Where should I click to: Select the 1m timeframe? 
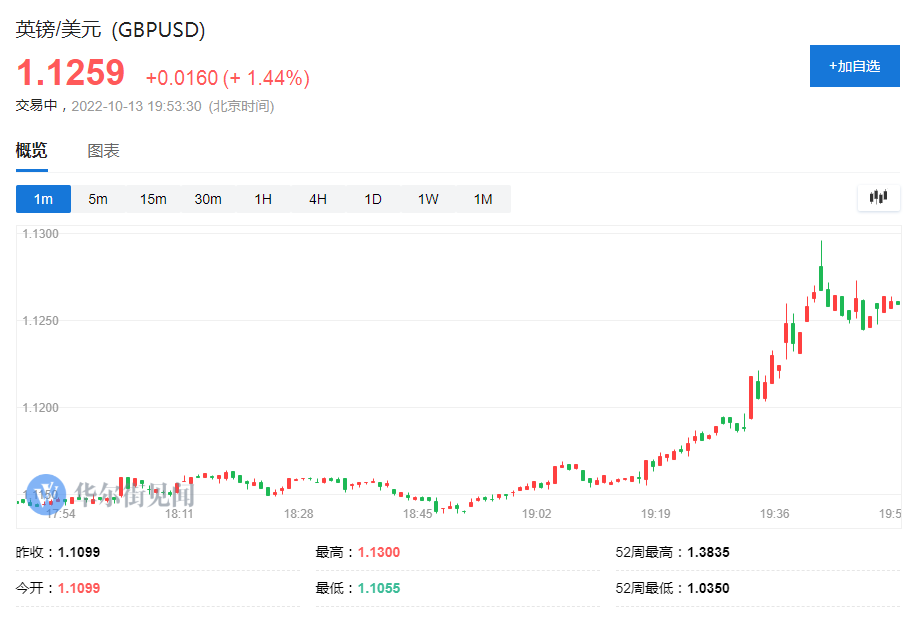(x=44, y=199)
